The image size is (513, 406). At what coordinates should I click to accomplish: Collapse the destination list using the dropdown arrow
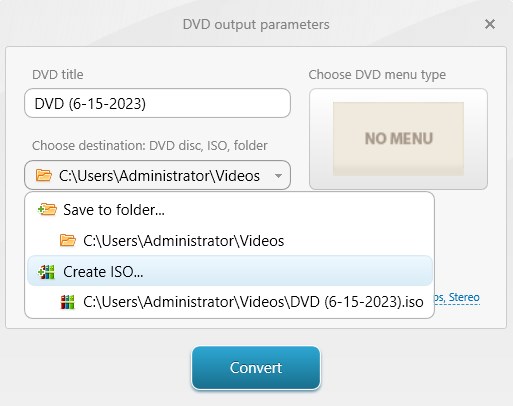[x=278, y=176]
